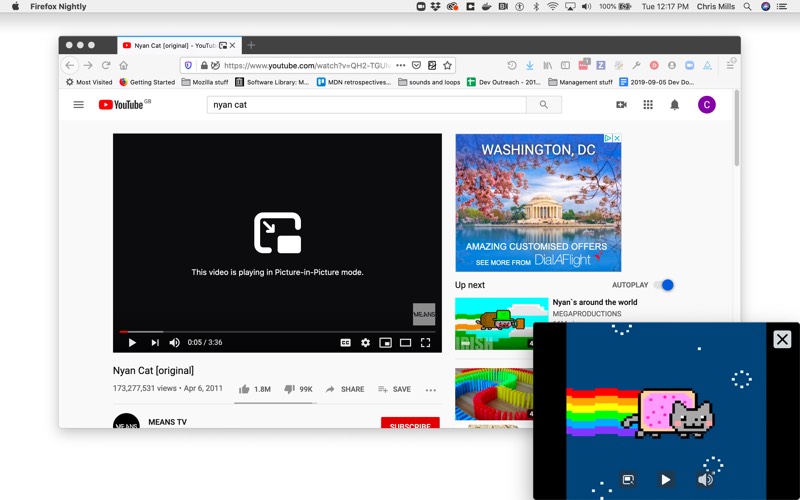
Task: Click the SUBSCRIBE button
Action: point(410,423)
